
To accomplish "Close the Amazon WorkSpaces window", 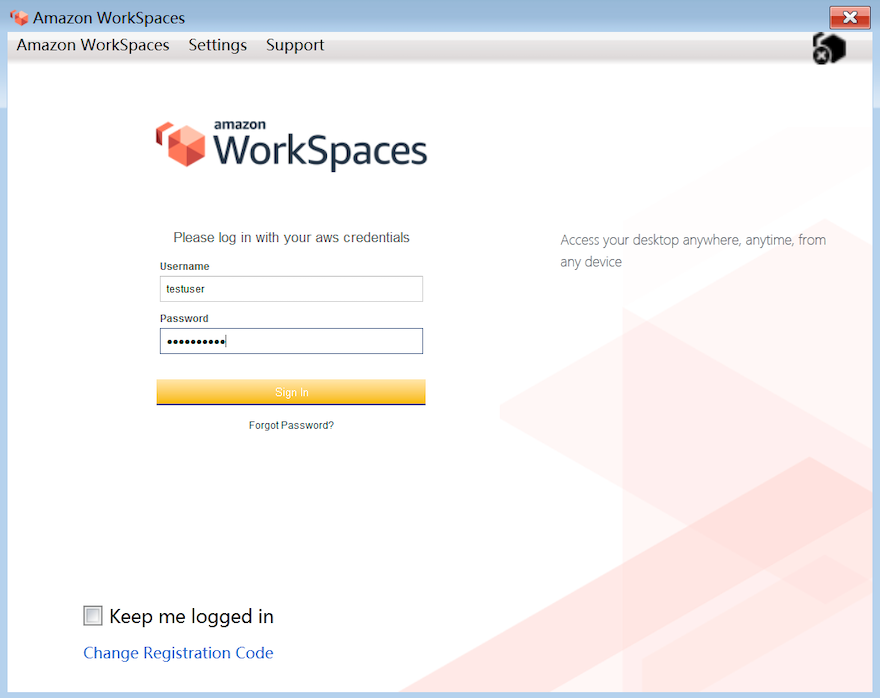I will (x=850, y=17).
